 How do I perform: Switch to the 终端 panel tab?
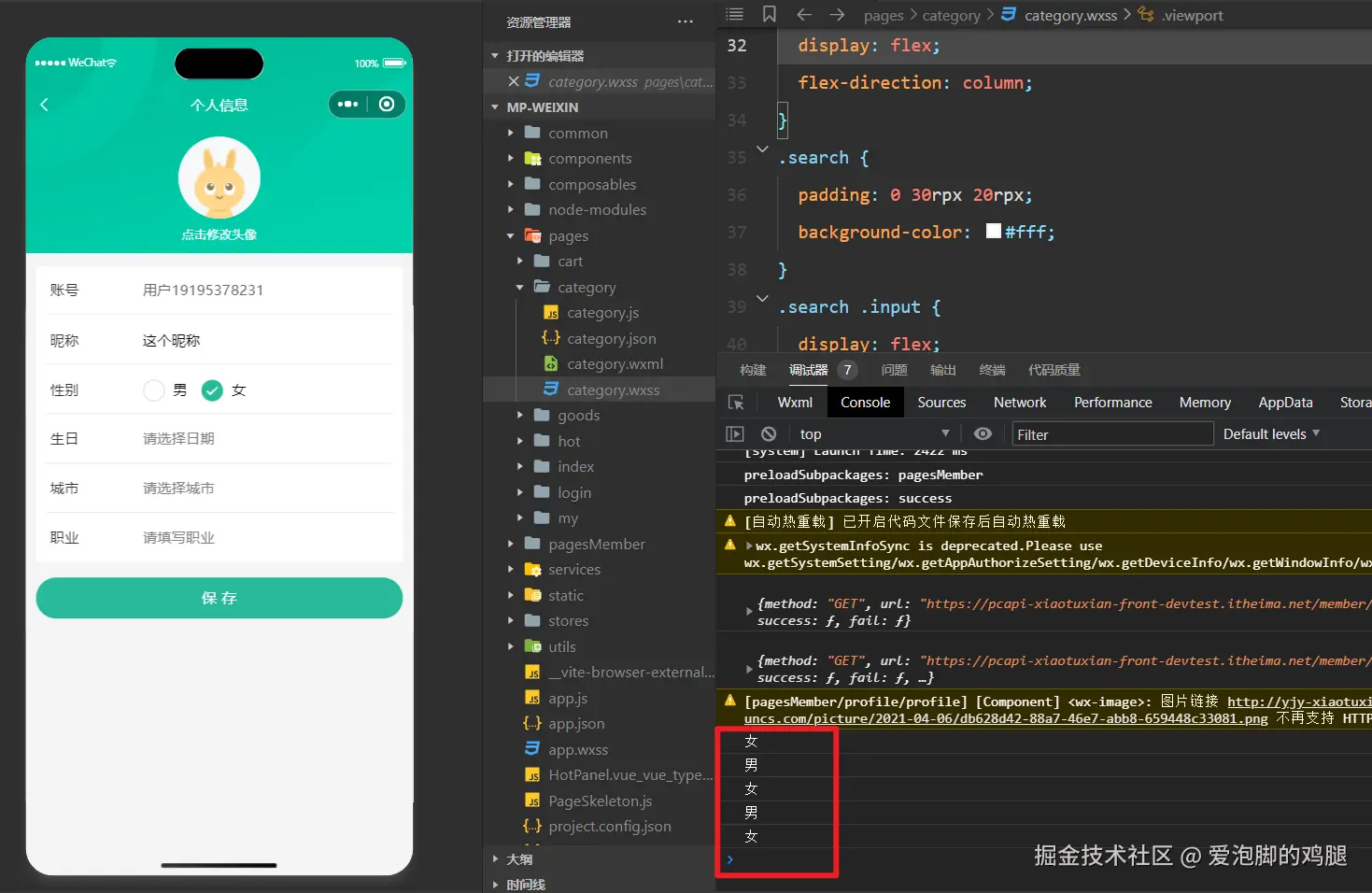(x=992, y=370)
